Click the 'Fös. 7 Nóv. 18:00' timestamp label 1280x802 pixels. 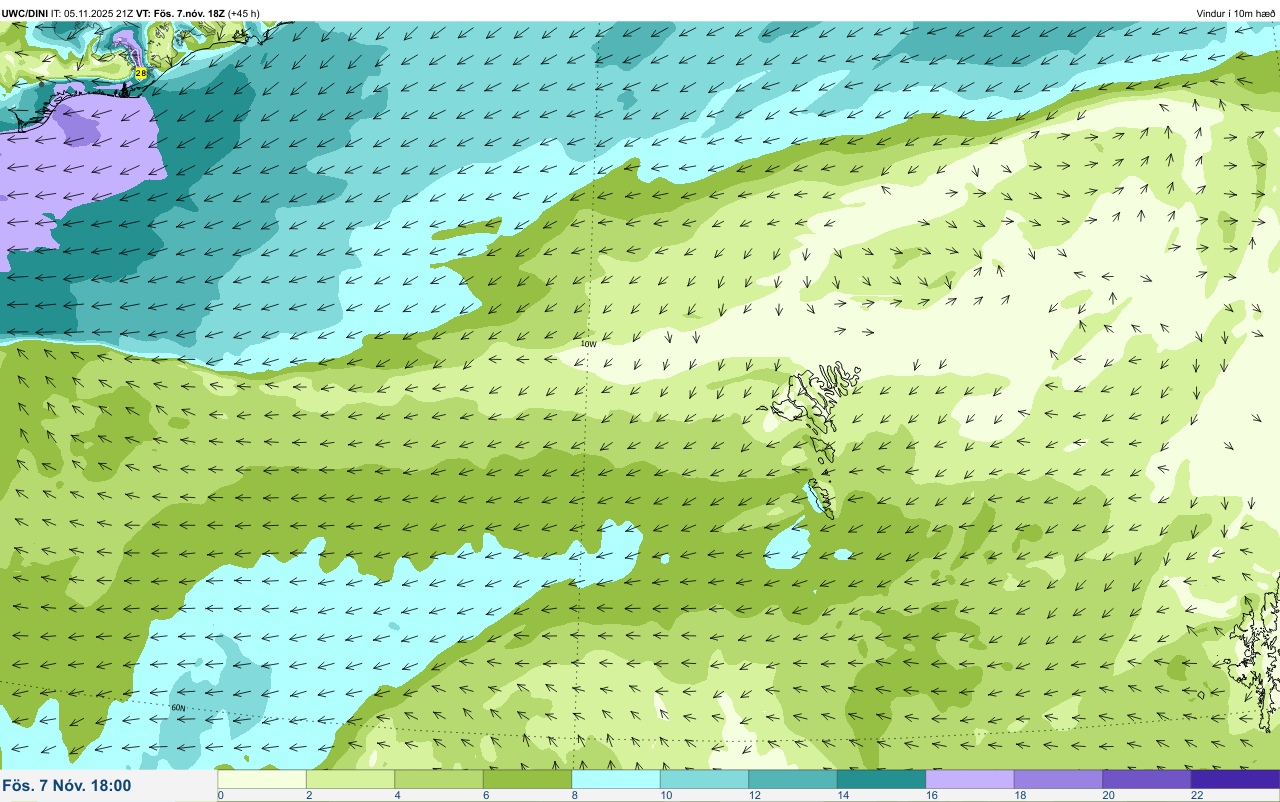click(x=67, y=786)
